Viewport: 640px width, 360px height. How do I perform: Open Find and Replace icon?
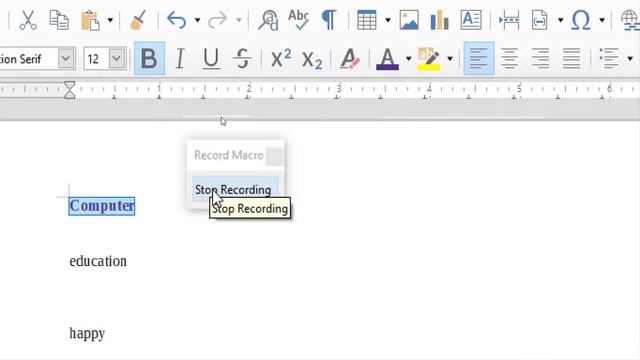coord(268,20)
